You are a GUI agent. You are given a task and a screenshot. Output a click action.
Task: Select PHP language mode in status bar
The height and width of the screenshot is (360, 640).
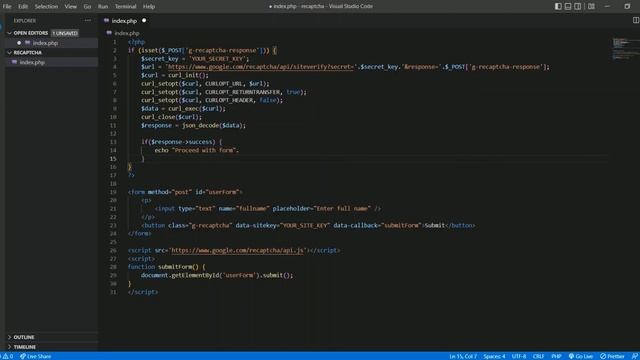click(556, 356)
